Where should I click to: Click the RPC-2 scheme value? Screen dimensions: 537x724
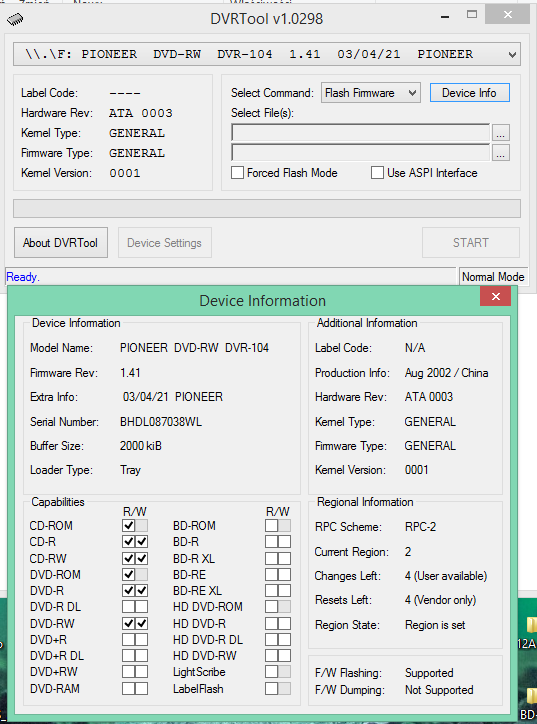tap(420, 527)
